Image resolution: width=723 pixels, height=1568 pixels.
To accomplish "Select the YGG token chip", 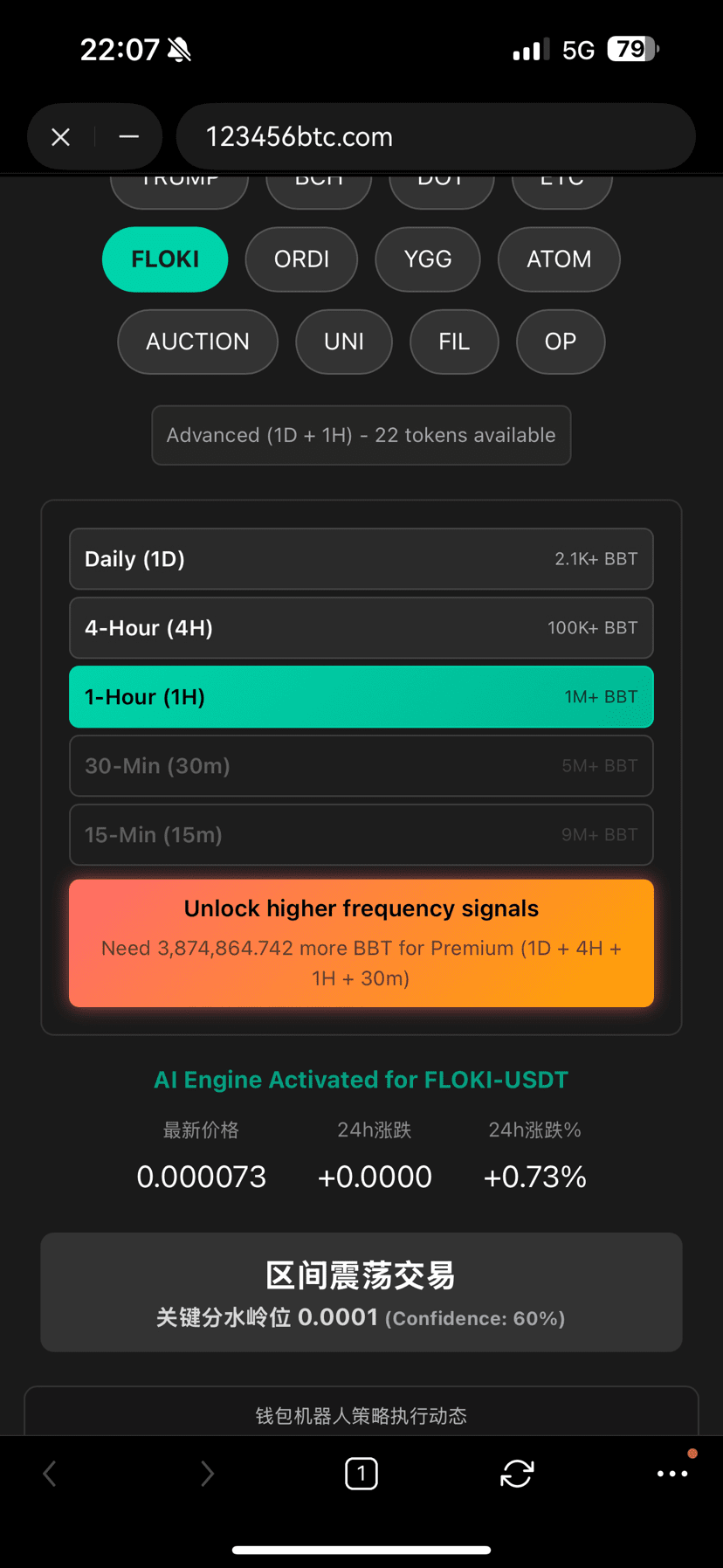I will (428, 259).
